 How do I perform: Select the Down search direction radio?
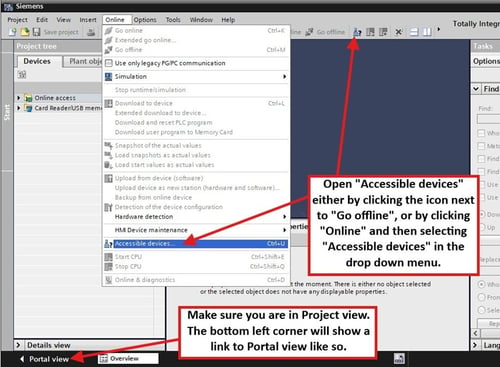click(x=482, y=214)
